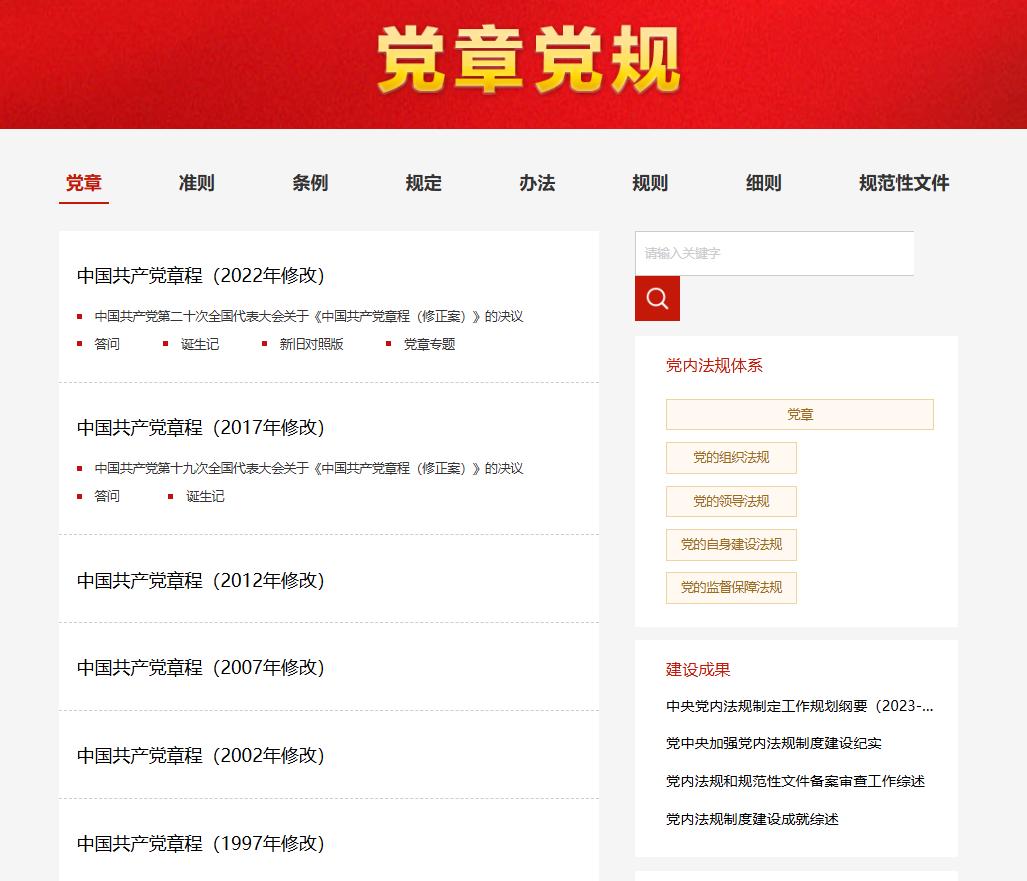
Task: Open 中国共产党章程 (2007年修改)
Action: (x=200, y=667)
